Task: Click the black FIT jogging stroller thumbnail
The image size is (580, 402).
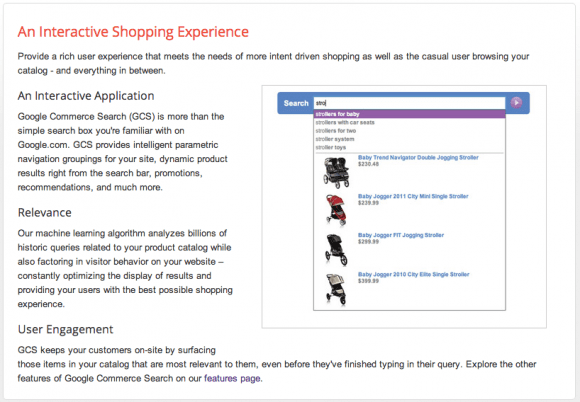Action: (x=336, y=250)
